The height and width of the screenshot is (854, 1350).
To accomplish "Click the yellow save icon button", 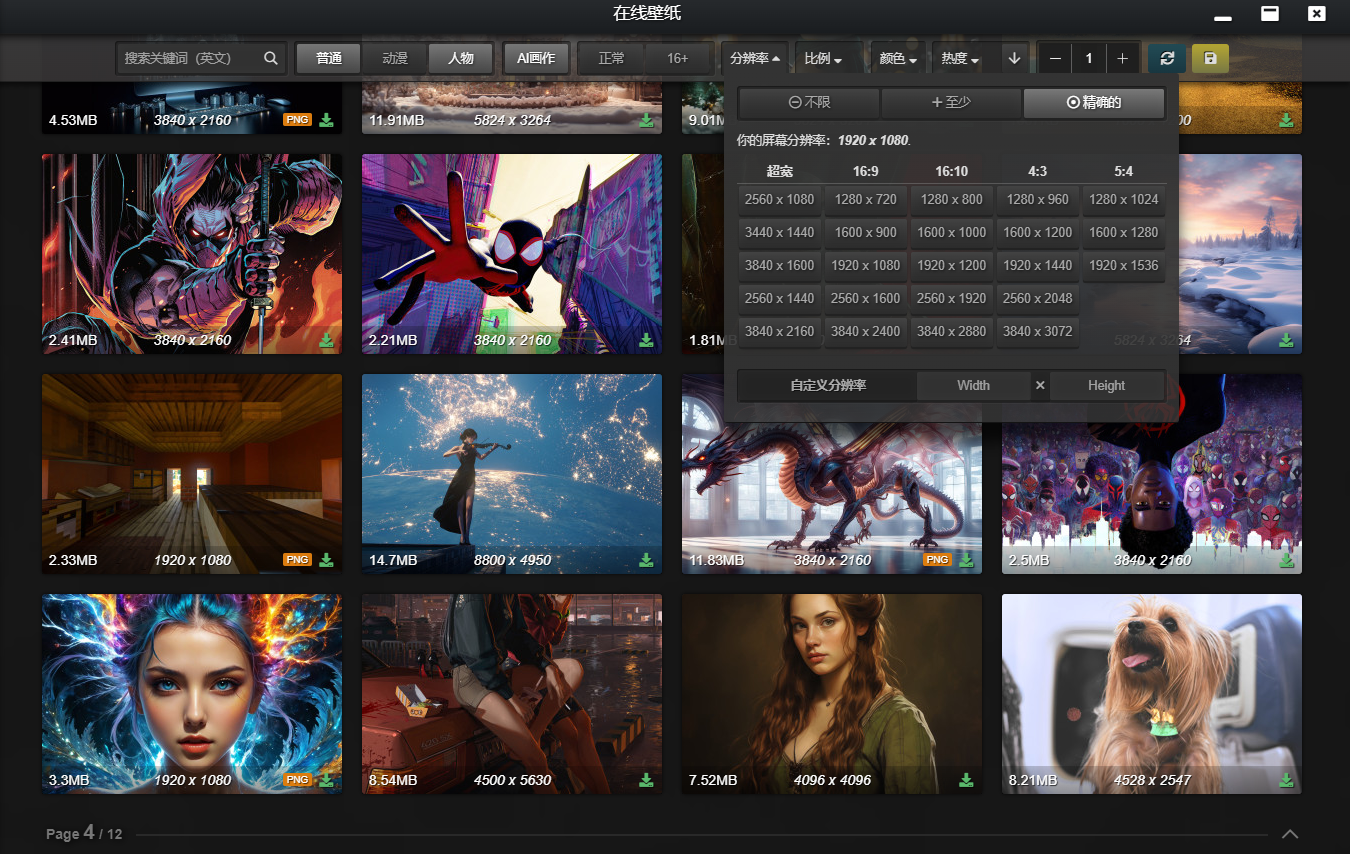I will pyautogui.click(x=1210, y=59).
